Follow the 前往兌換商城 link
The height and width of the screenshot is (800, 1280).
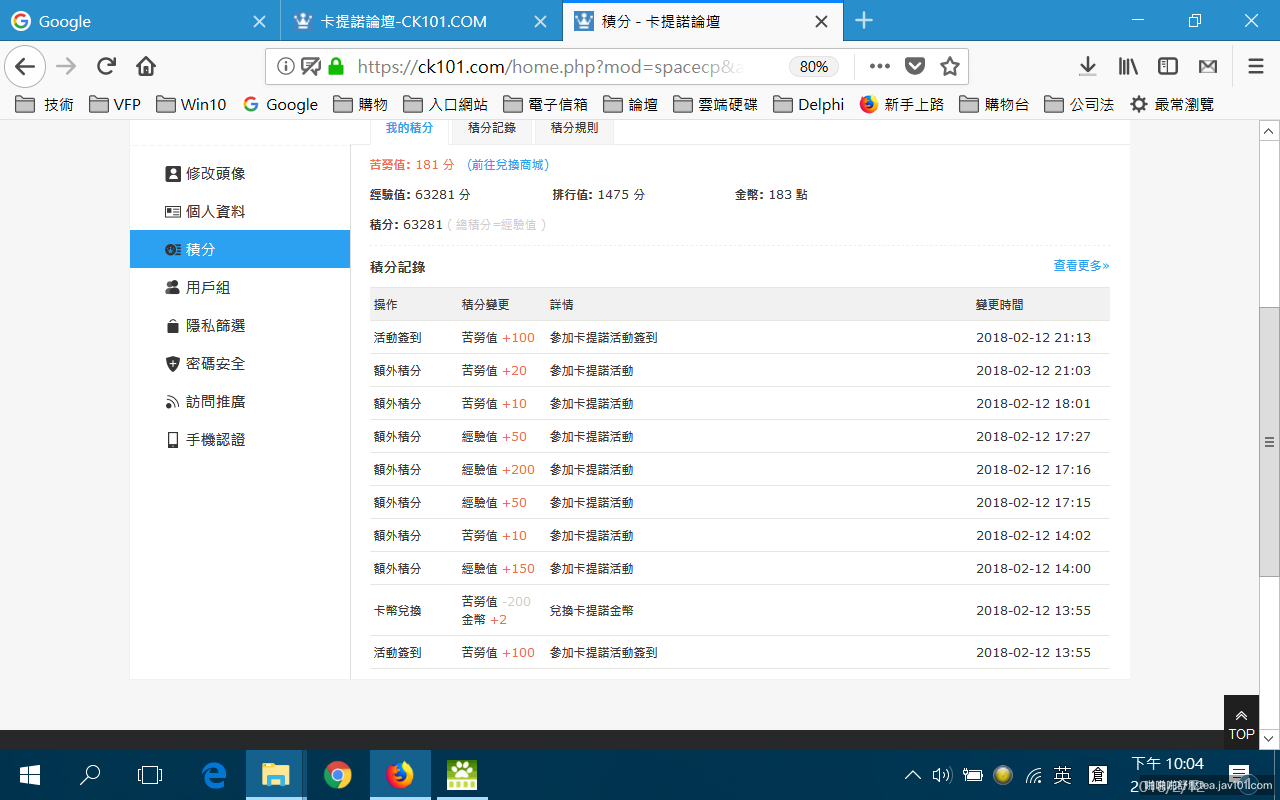coord(508,165)
